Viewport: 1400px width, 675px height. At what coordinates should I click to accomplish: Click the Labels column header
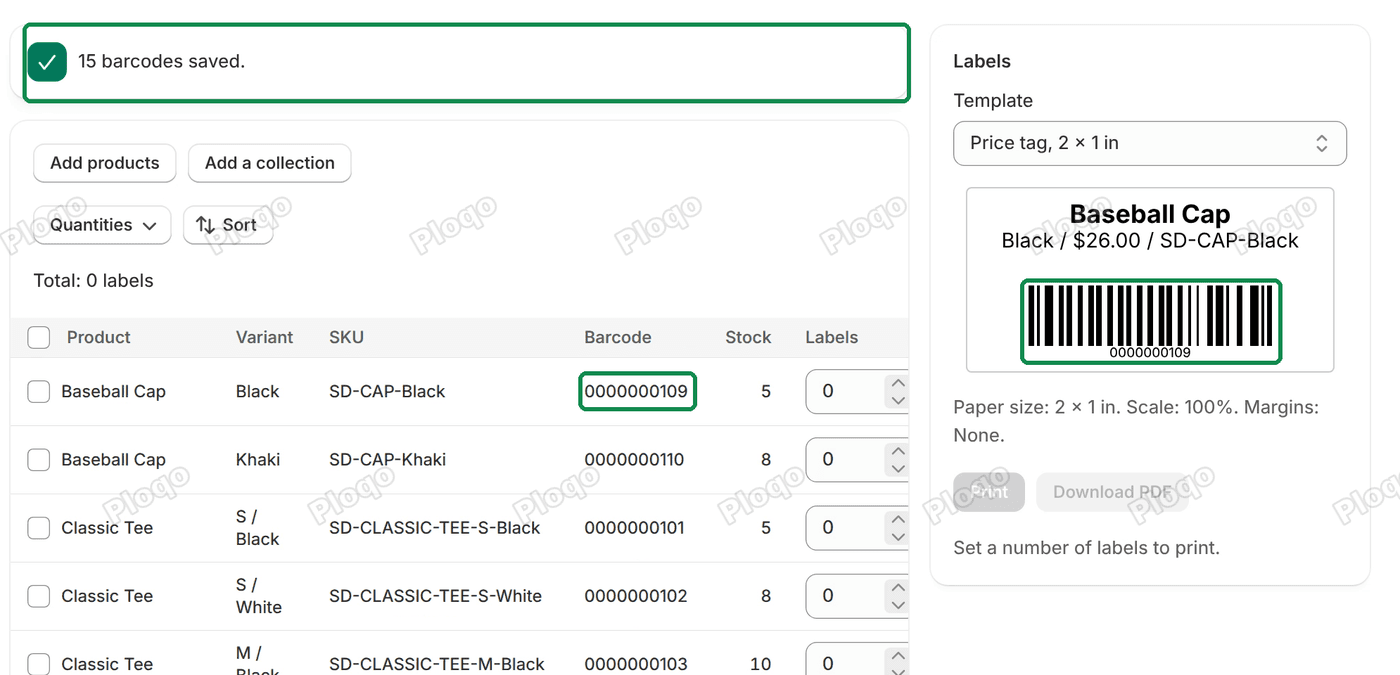(x=832, y=337)
